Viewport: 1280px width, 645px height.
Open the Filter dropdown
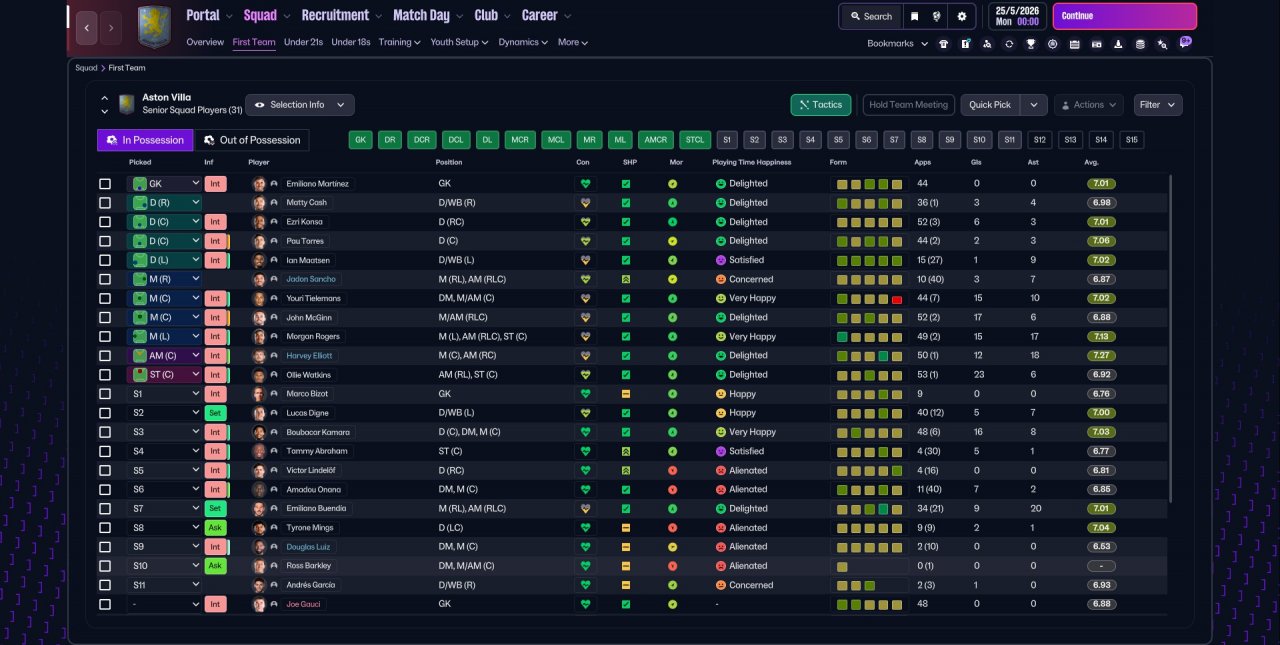pos(1158,105)
